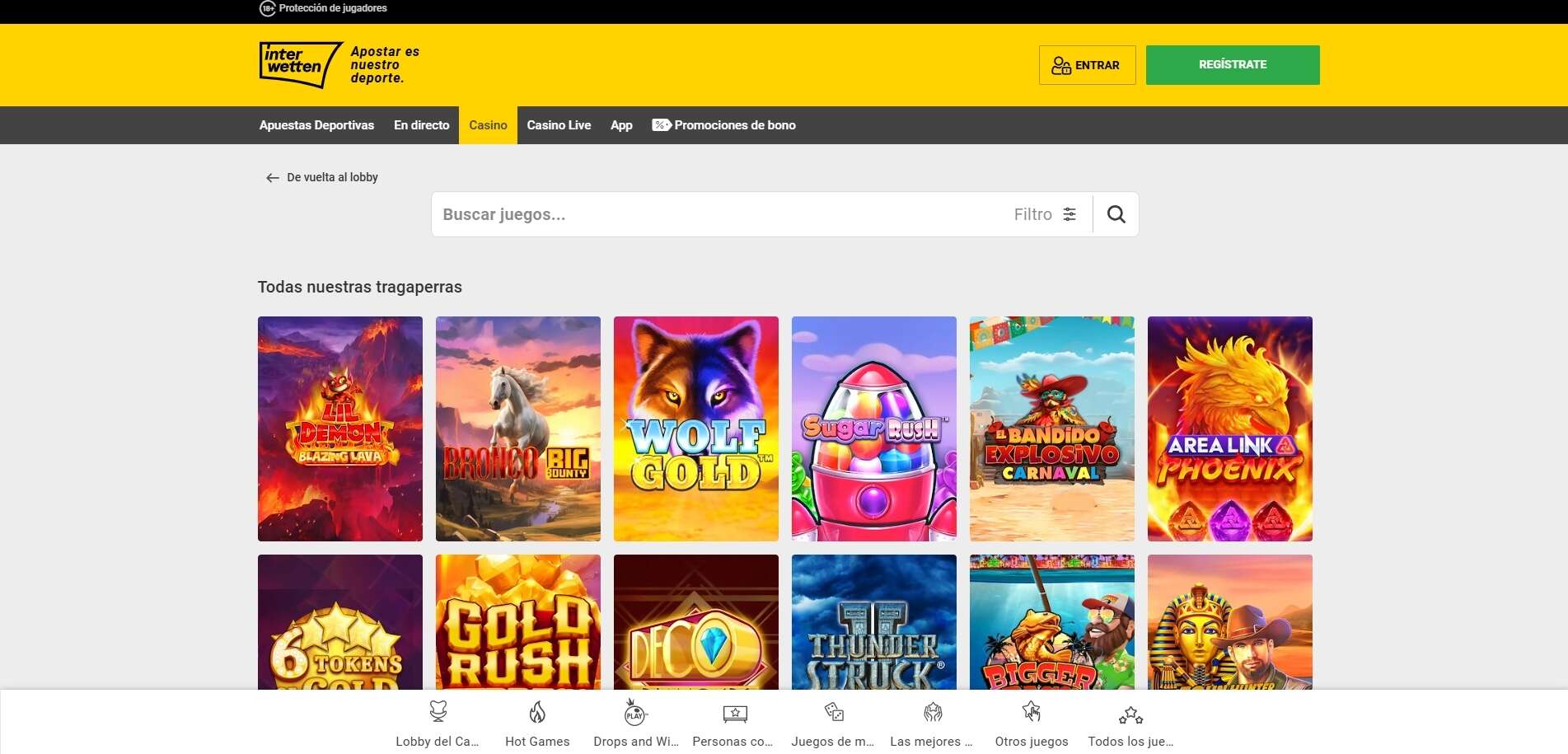Open Lobby del Casino category icon
The image size is (1568, 754).
(x=438, y=711)
